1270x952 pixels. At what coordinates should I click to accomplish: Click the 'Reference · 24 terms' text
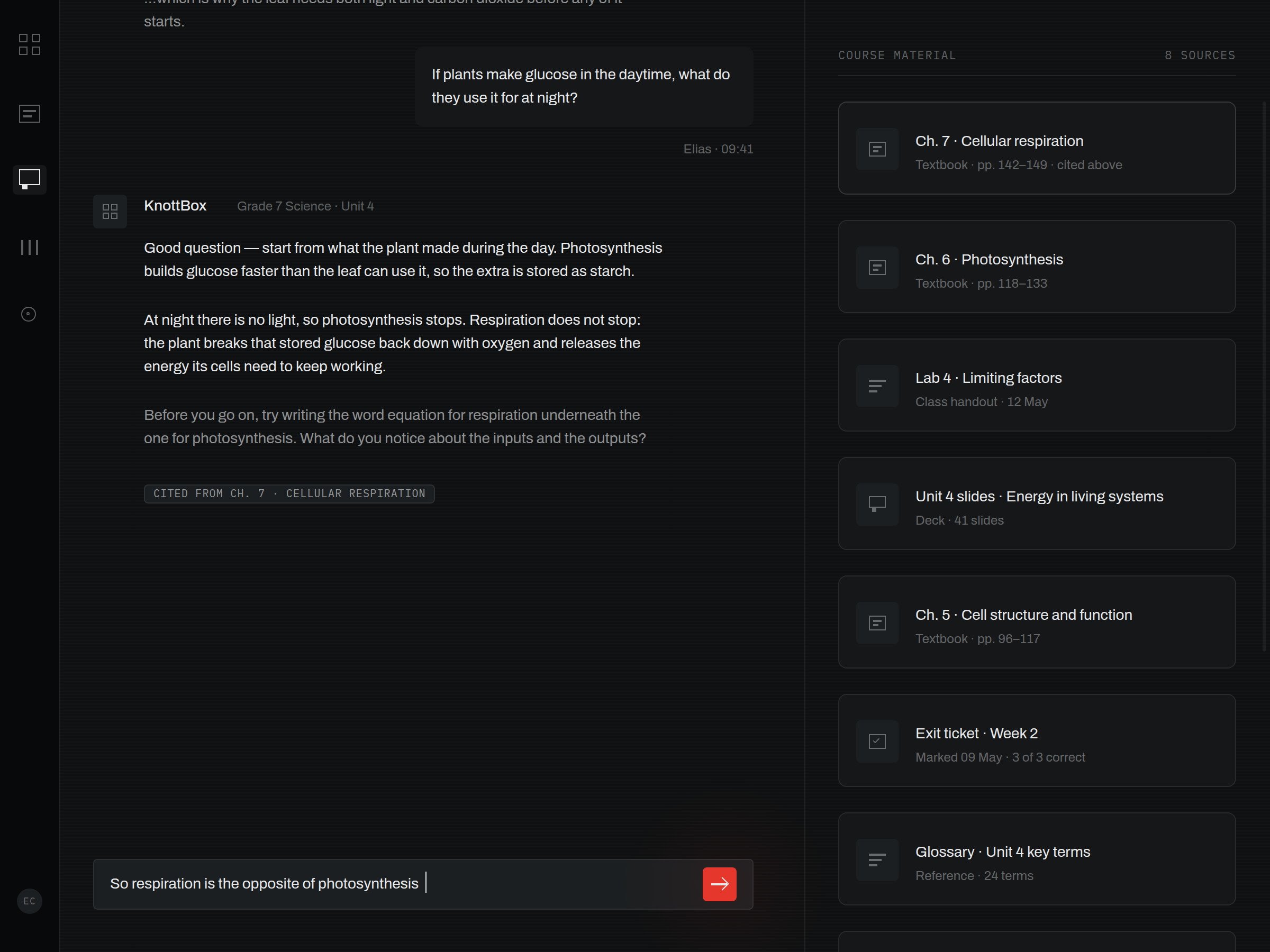click(974, 876)
